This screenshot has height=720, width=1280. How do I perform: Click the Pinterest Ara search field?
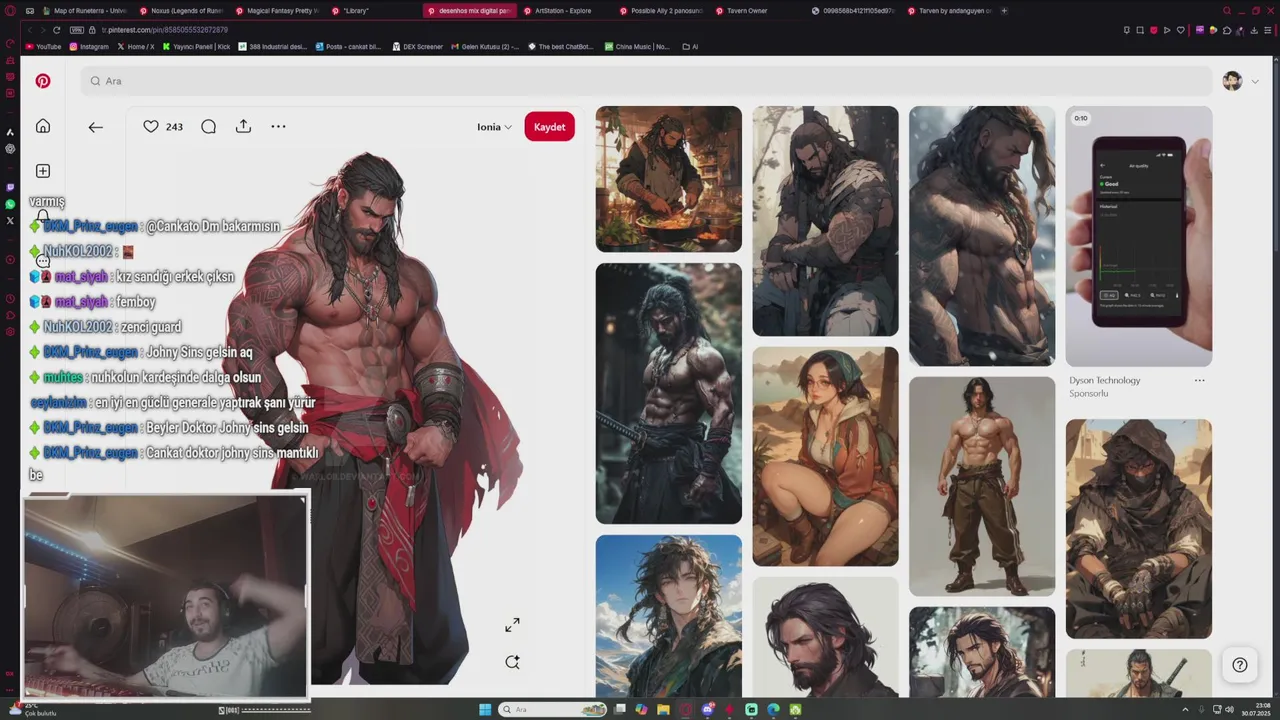646,81
